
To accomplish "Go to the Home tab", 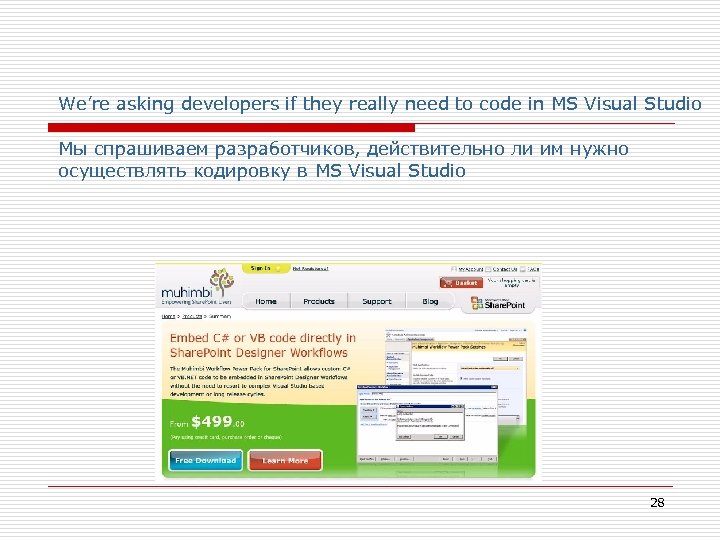I will click(266, 301).
